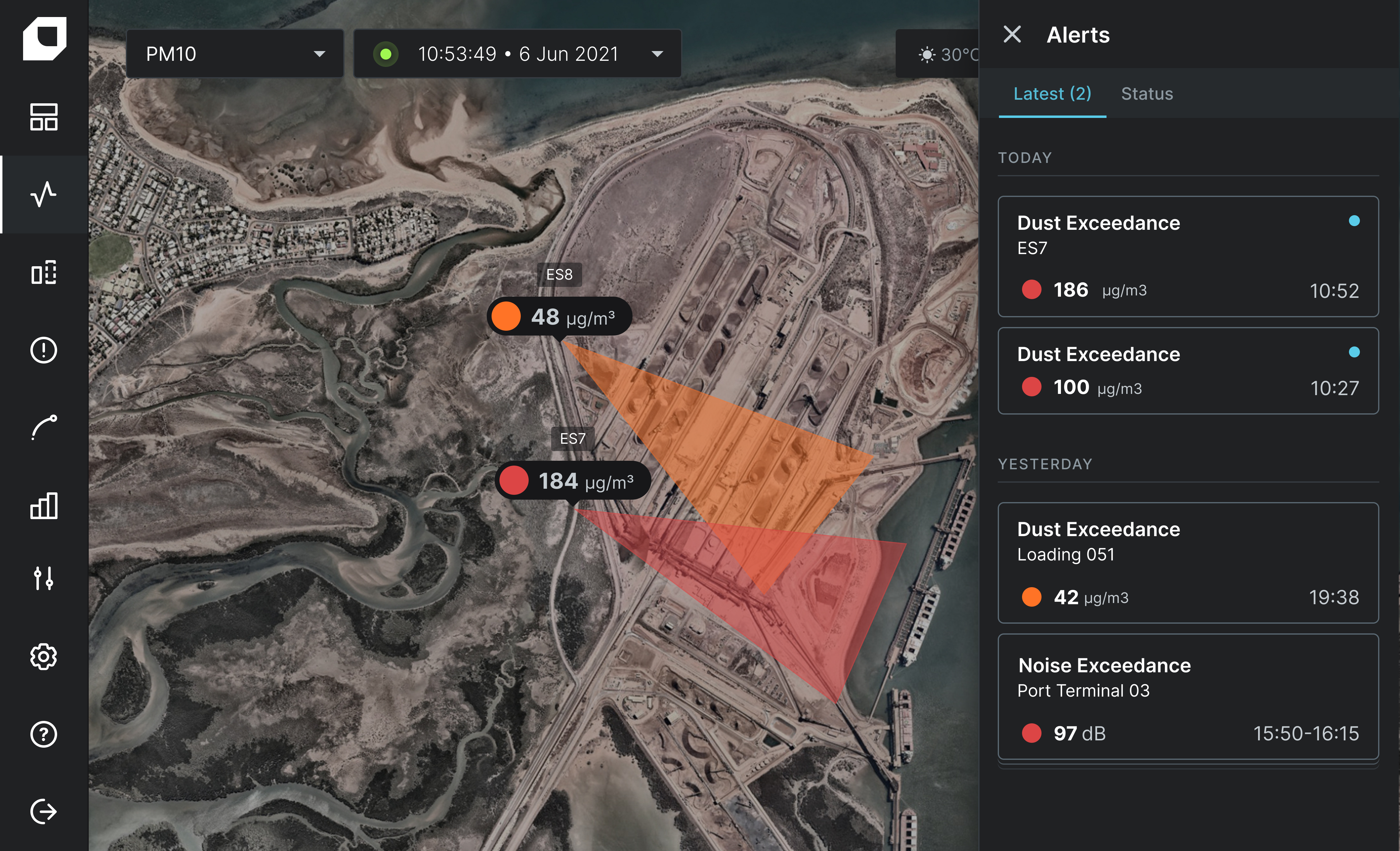Open the ES7 186 µg/m3 dust alert
Screen dimensions: 1400x851
pos(1188,257)
